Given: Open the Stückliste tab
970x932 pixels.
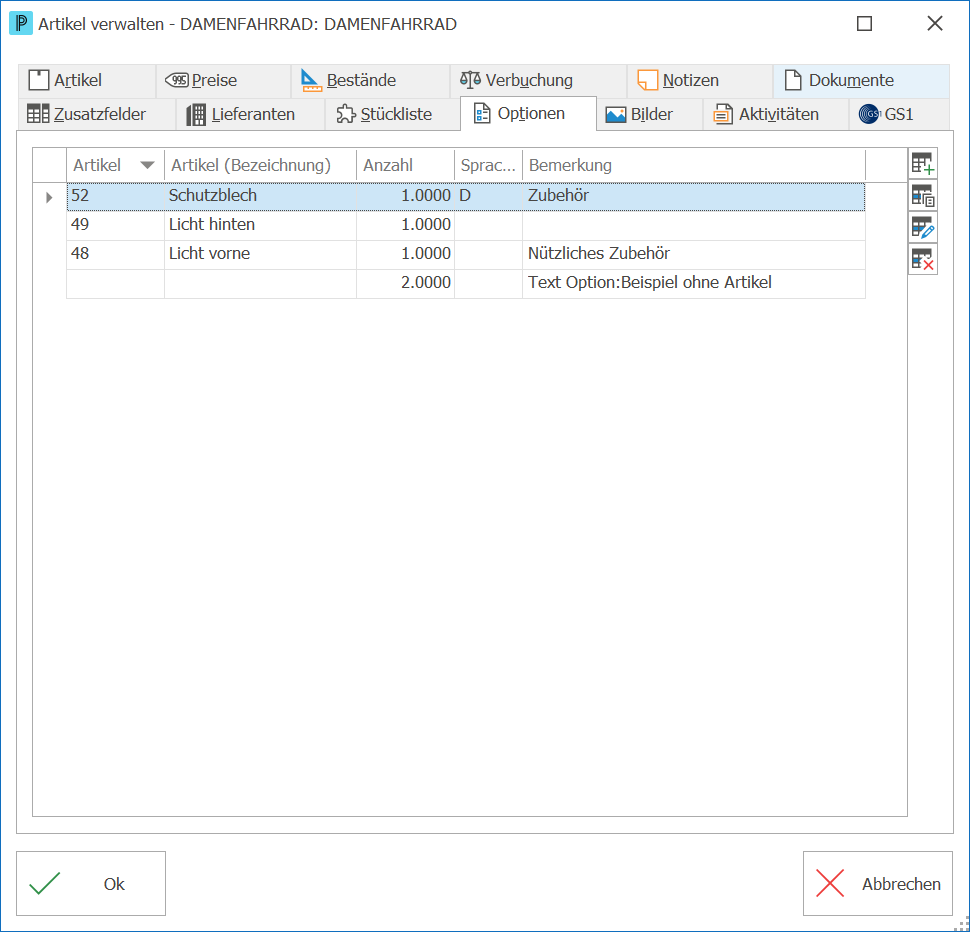Looking at the screenshot, I should [393, 114].
